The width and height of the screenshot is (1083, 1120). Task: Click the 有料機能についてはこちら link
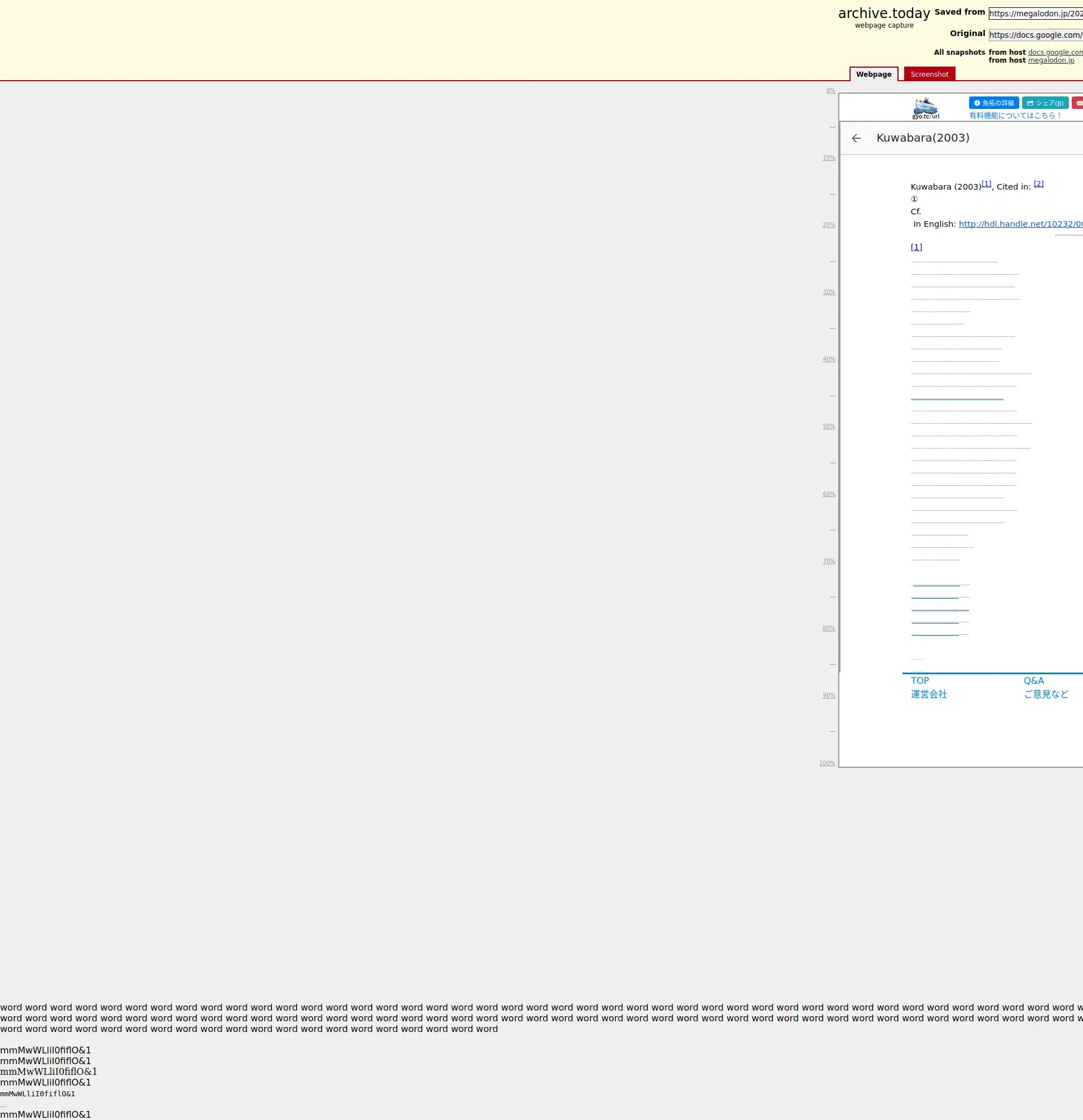point(1014,116)
